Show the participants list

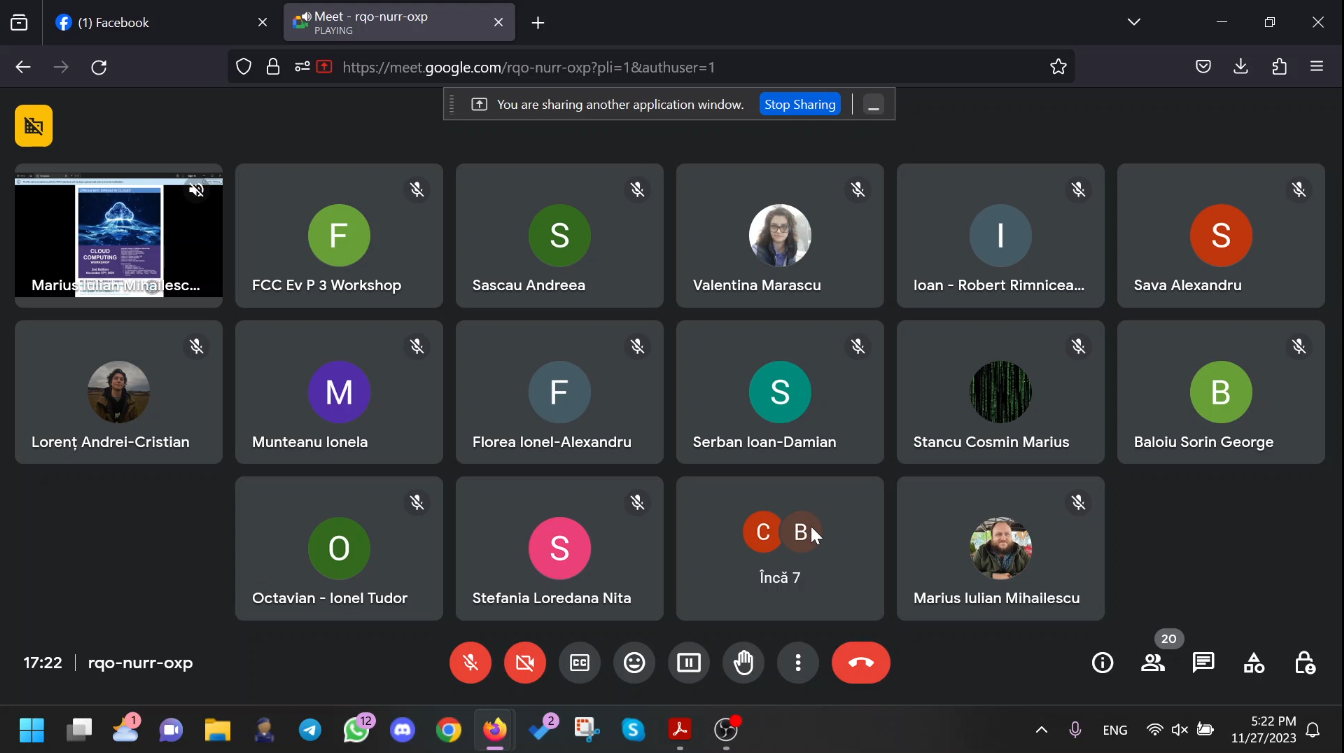[x=1153, y=663]
